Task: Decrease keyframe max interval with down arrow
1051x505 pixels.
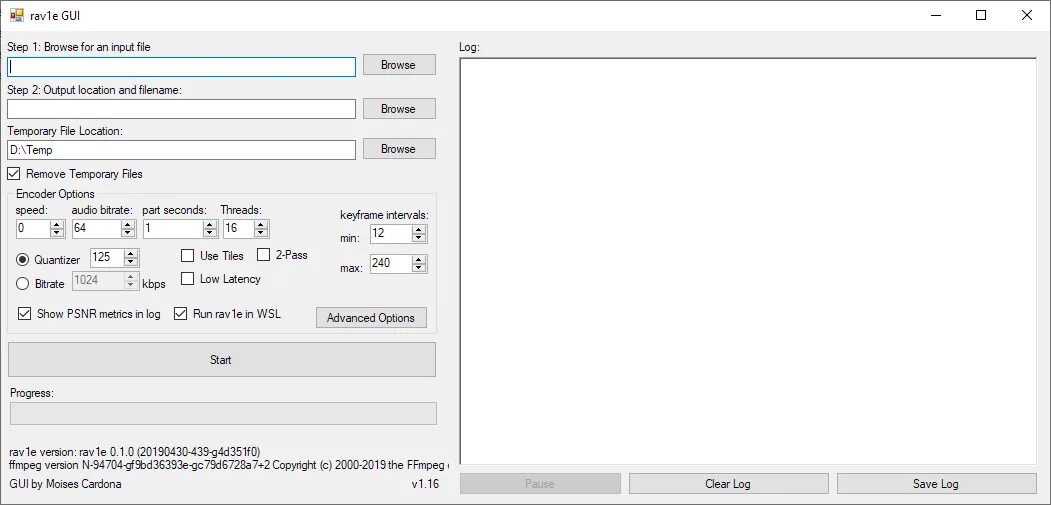Action: click(x=419, y=268)
